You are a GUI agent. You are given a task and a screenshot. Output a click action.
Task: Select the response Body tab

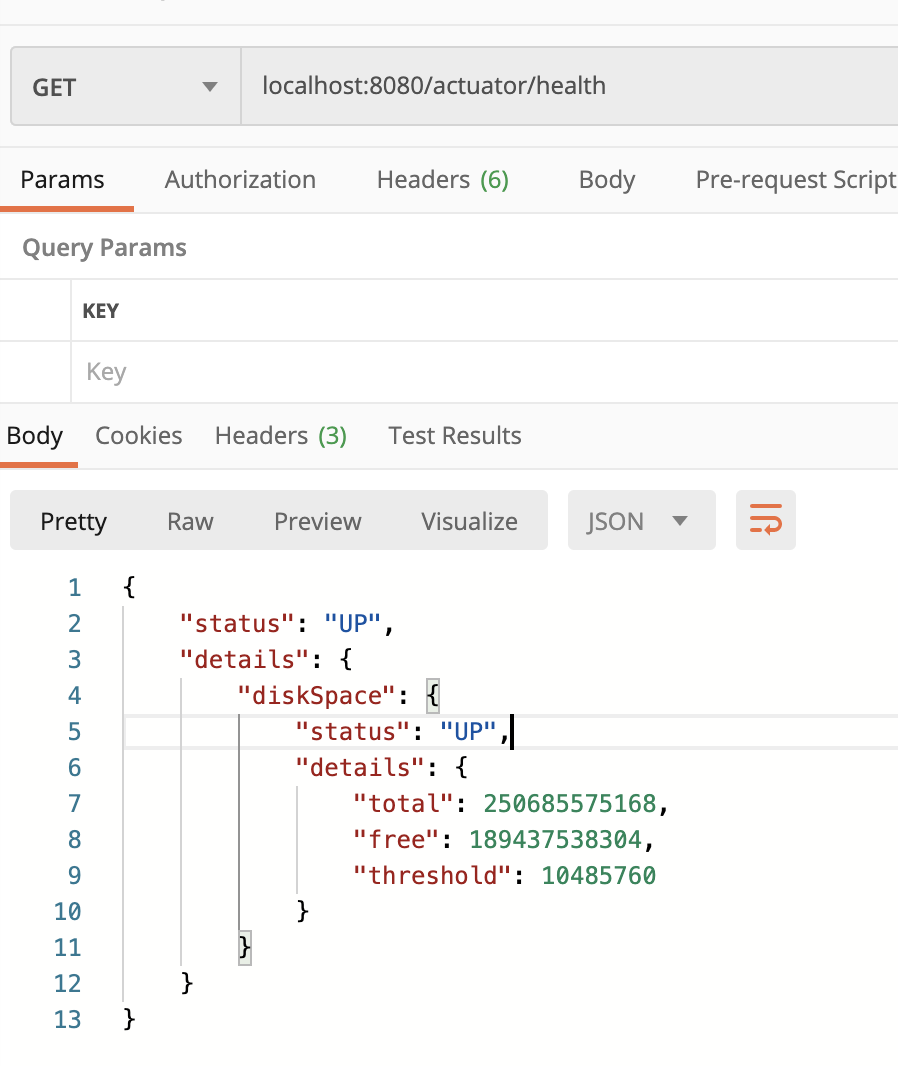pos(35,436)
